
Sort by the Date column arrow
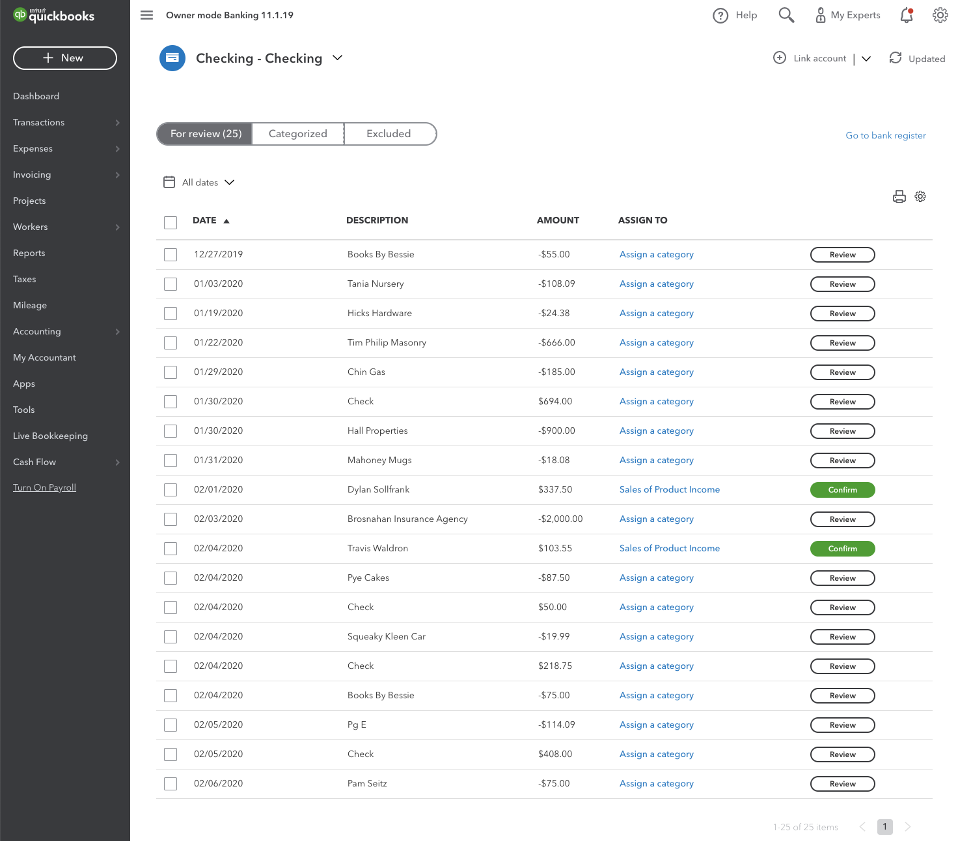coord(226,221)
